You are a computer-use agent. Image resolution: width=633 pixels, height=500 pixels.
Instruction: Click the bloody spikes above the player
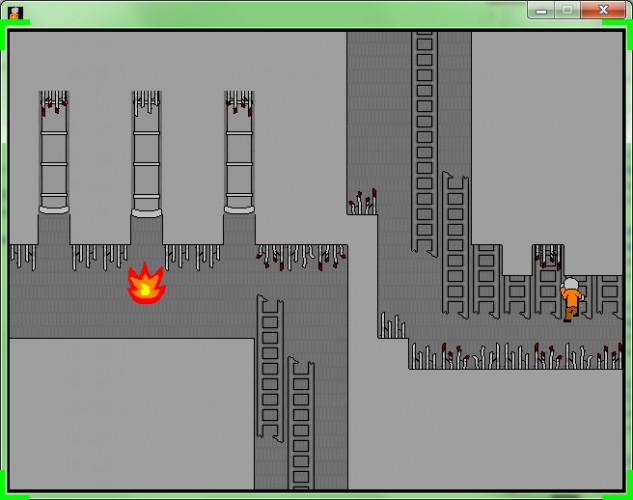(x=548, y=257)
